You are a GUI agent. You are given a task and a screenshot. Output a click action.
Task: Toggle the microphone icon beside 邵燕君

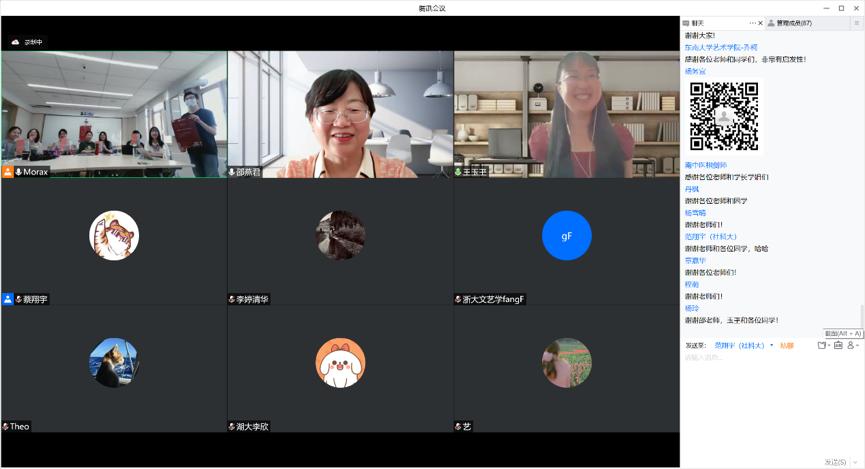click(232, 172)
